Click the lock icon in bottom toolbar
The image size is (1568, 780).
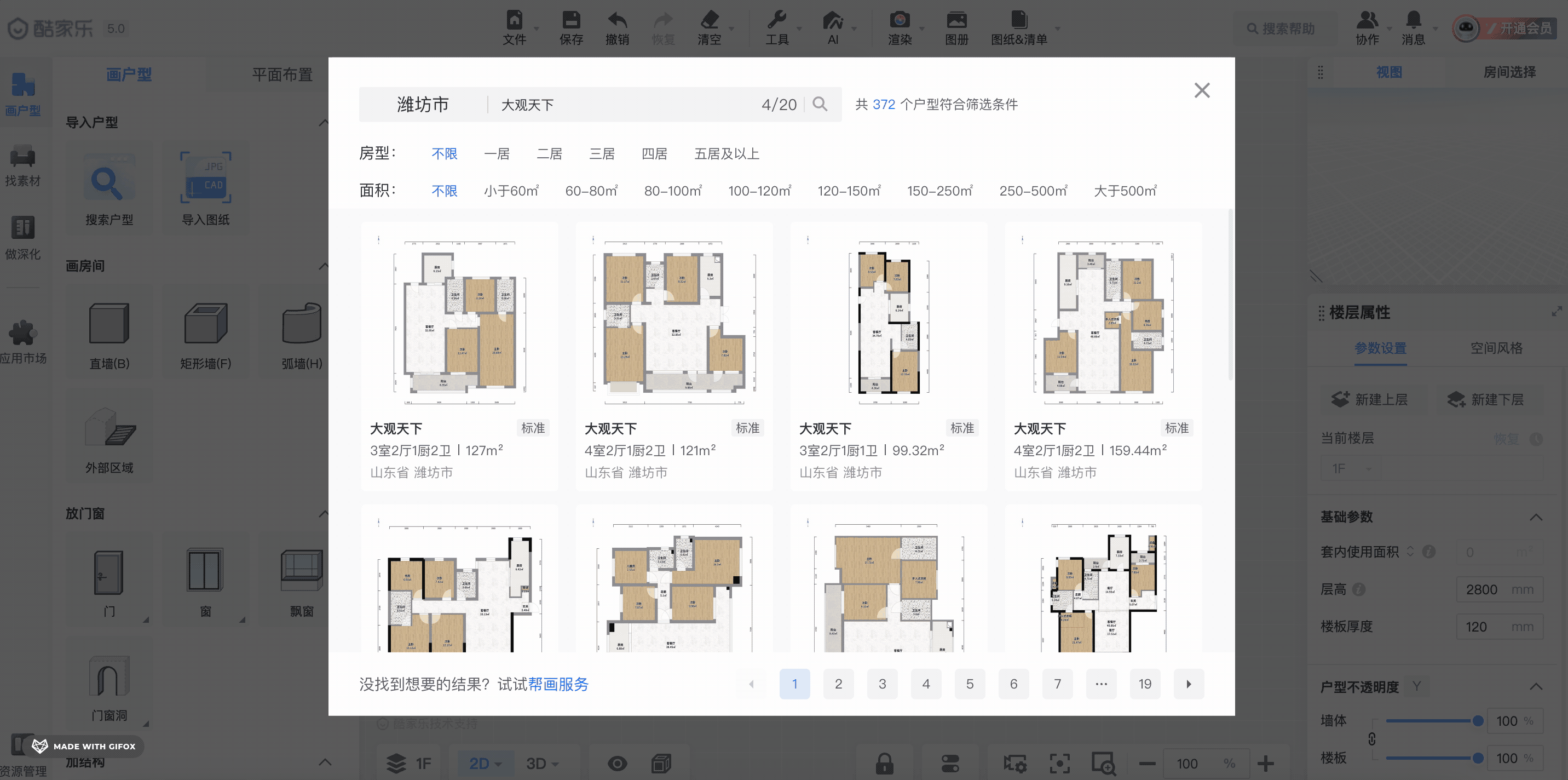click(884, 763)
